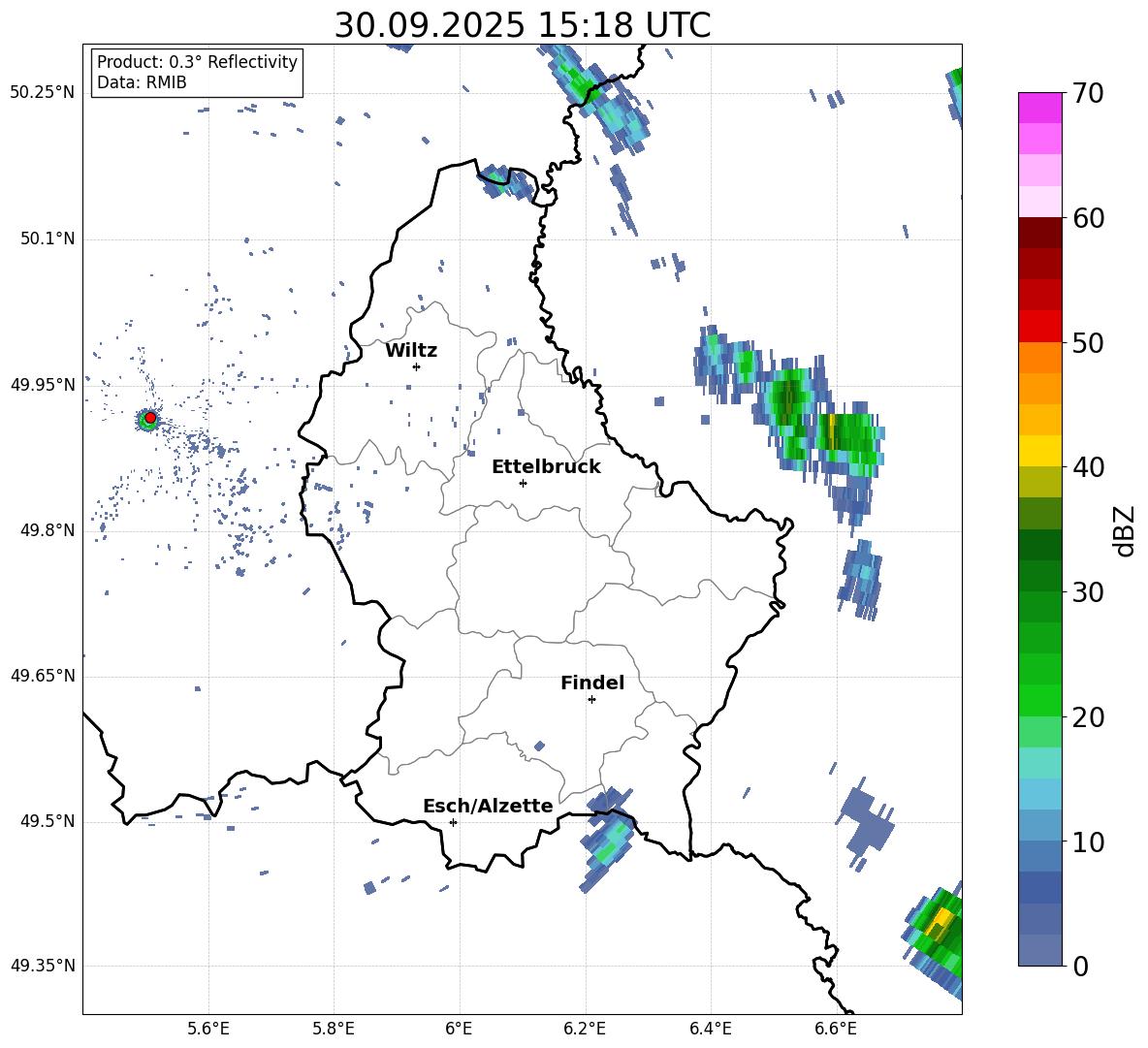This screenshot has width=1148, height=1048.
Task: Click the dBZ colorbar axis label
Action: [1126, 530]
